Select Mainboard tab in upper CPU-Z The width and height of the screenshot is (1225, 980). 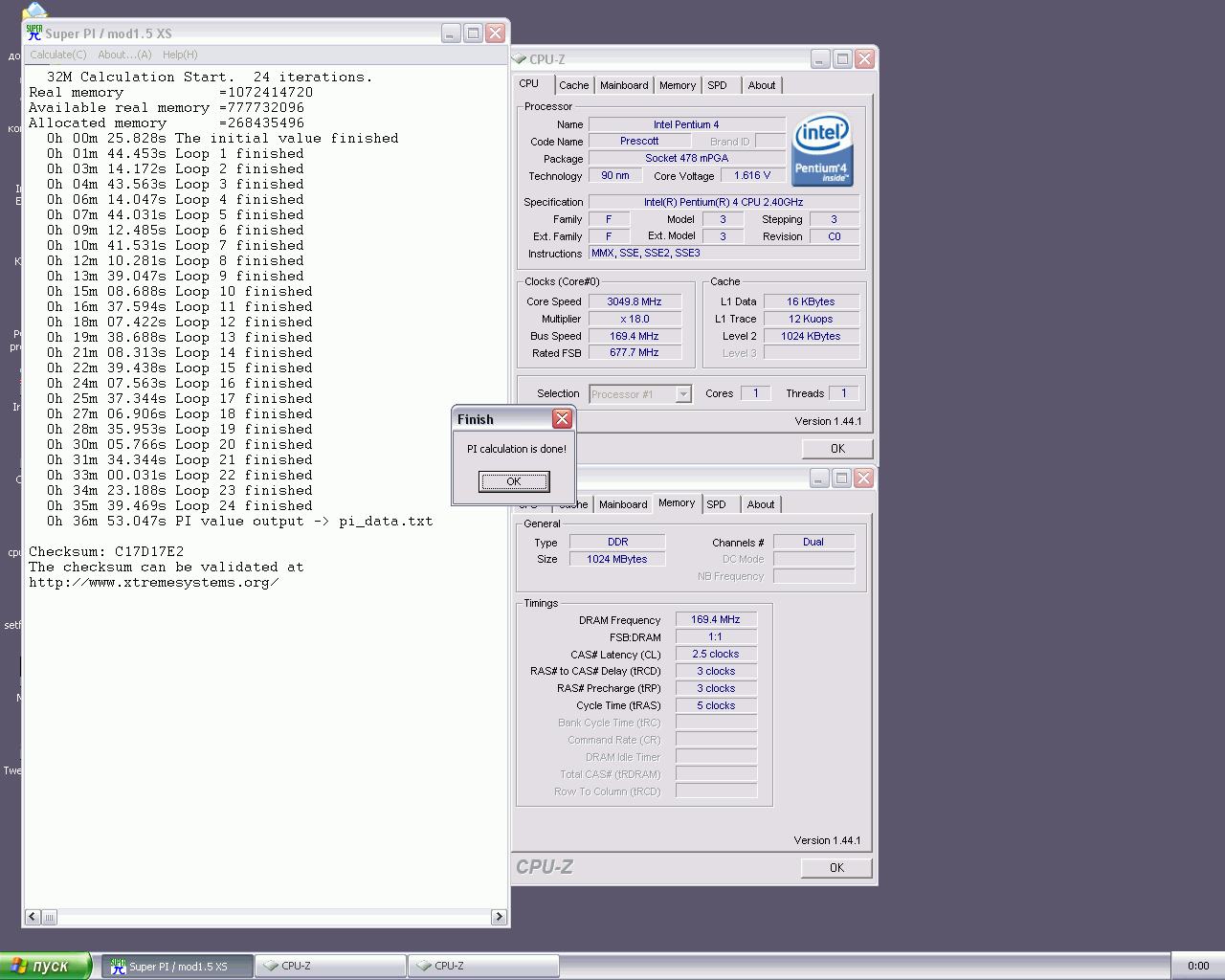[624, 85]
